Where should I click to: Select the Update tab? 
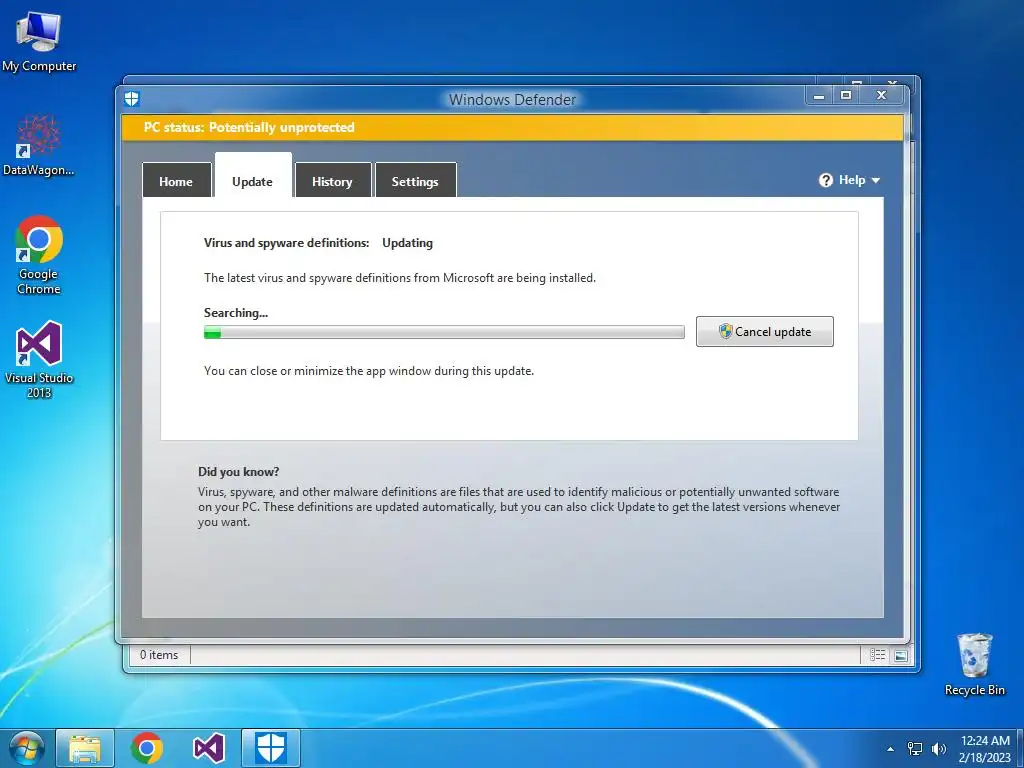coord(253,176)
